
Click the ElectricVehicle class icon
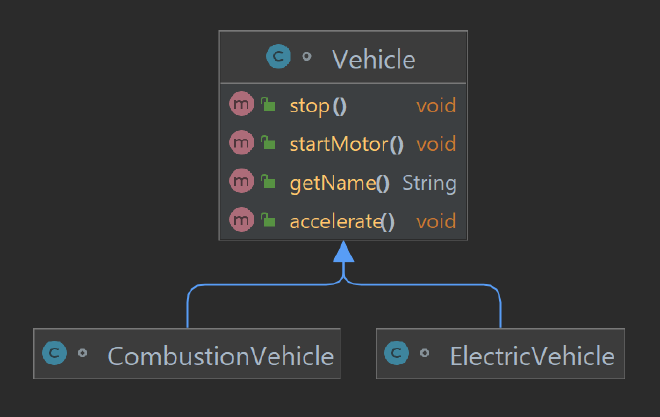[397, 353]
